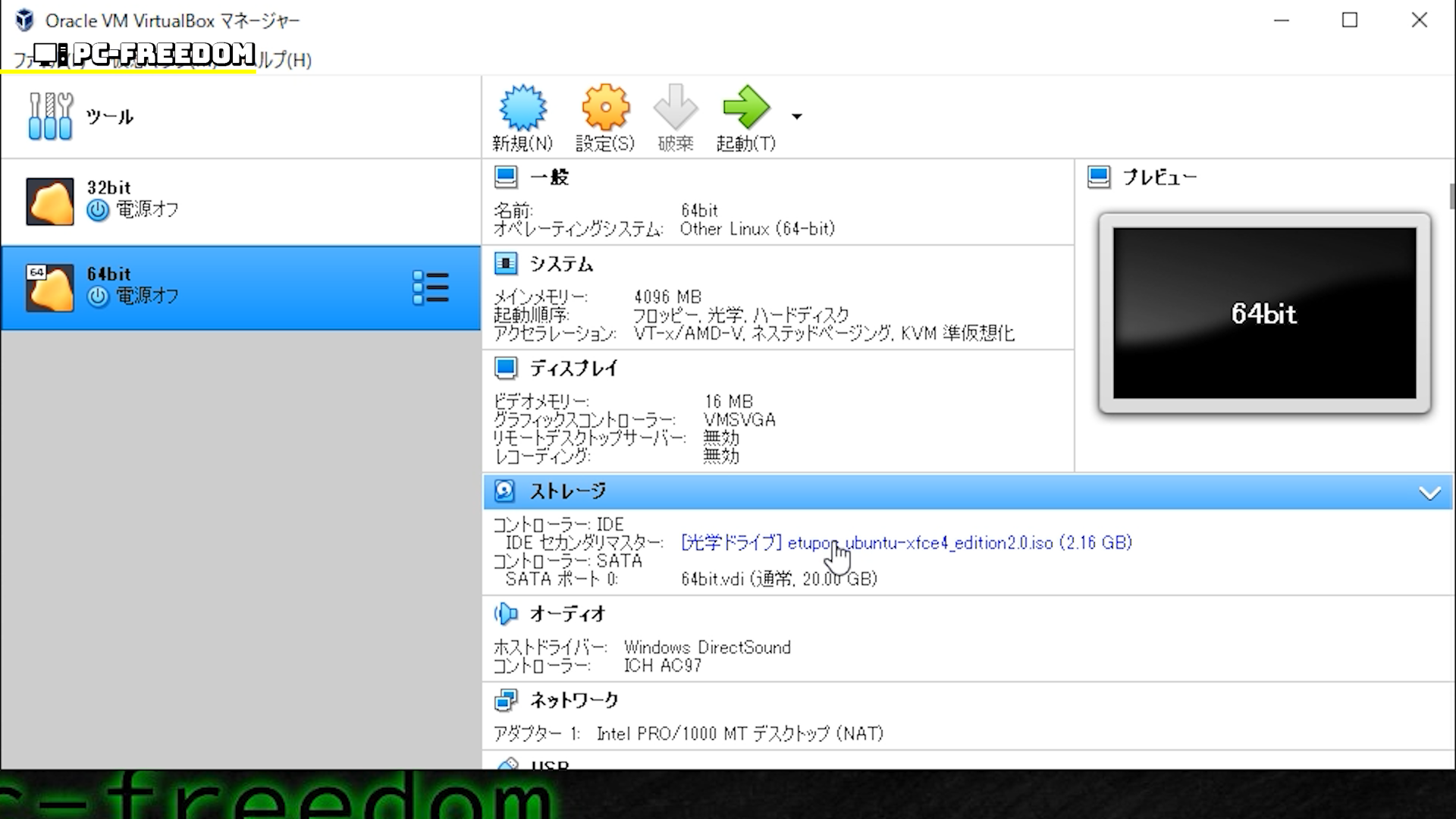
Task: Click the System (システム) chip icon
Action: [505, 264]
